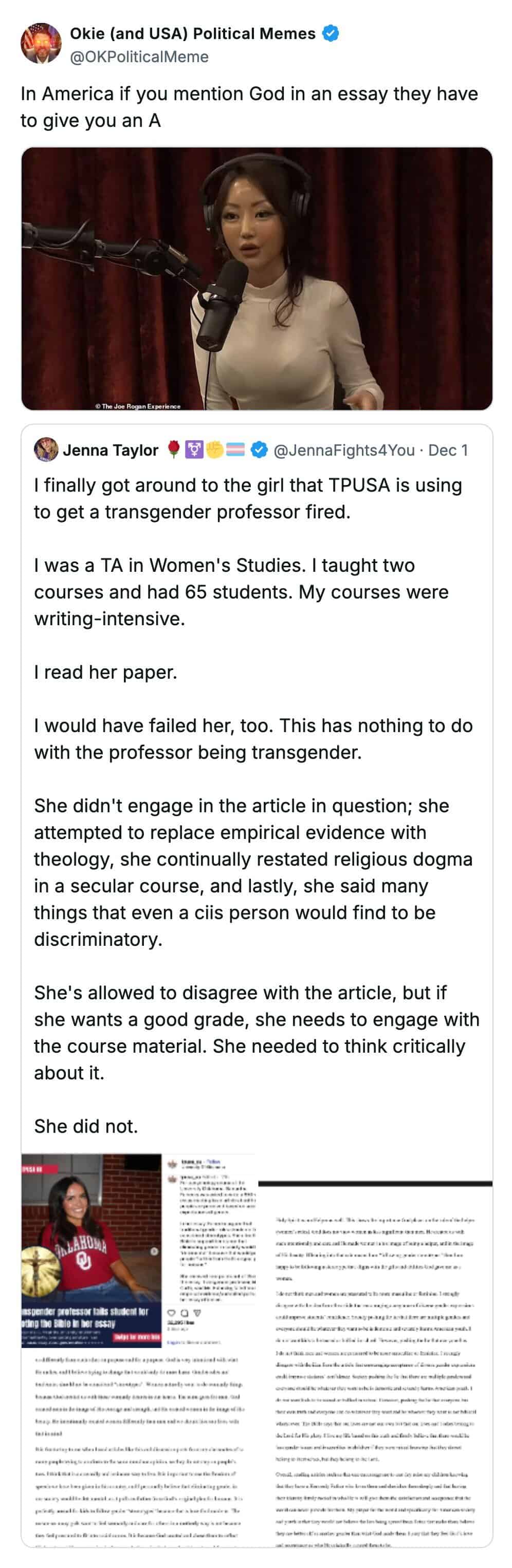The image size is (512, 1568).
Task: Click 'The Joe Rogan Experience' watermark caption
Action: click(x=138, y=406)
